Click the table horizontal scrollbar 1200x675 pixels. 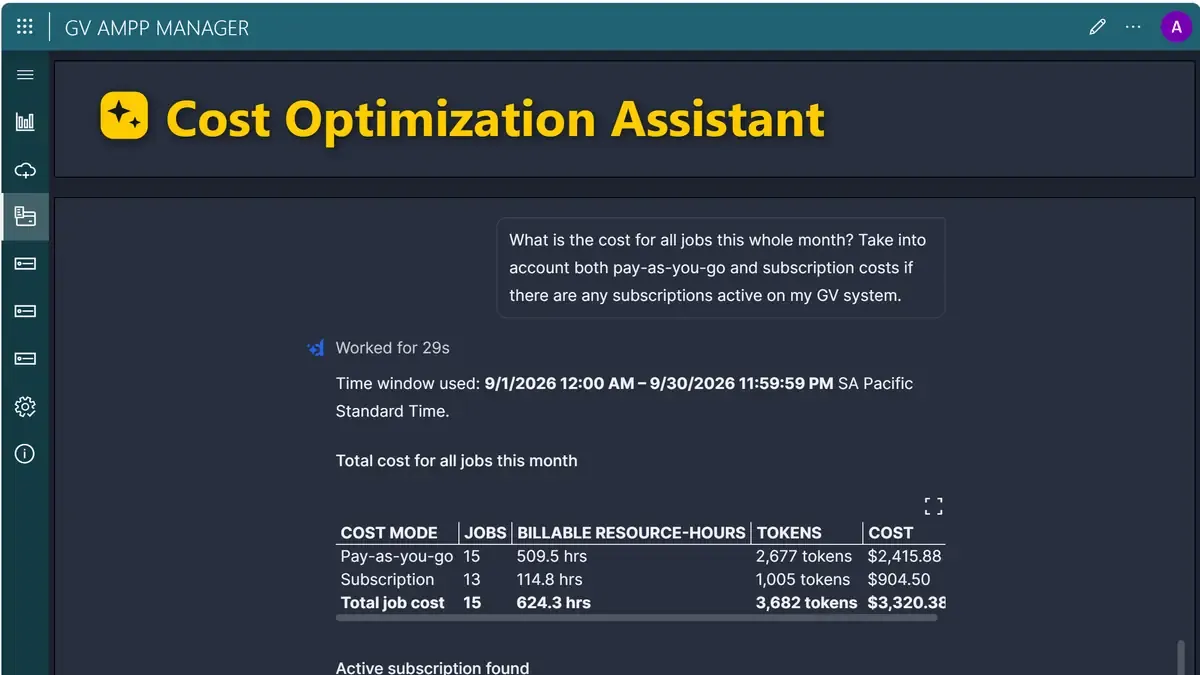[636, 618]
